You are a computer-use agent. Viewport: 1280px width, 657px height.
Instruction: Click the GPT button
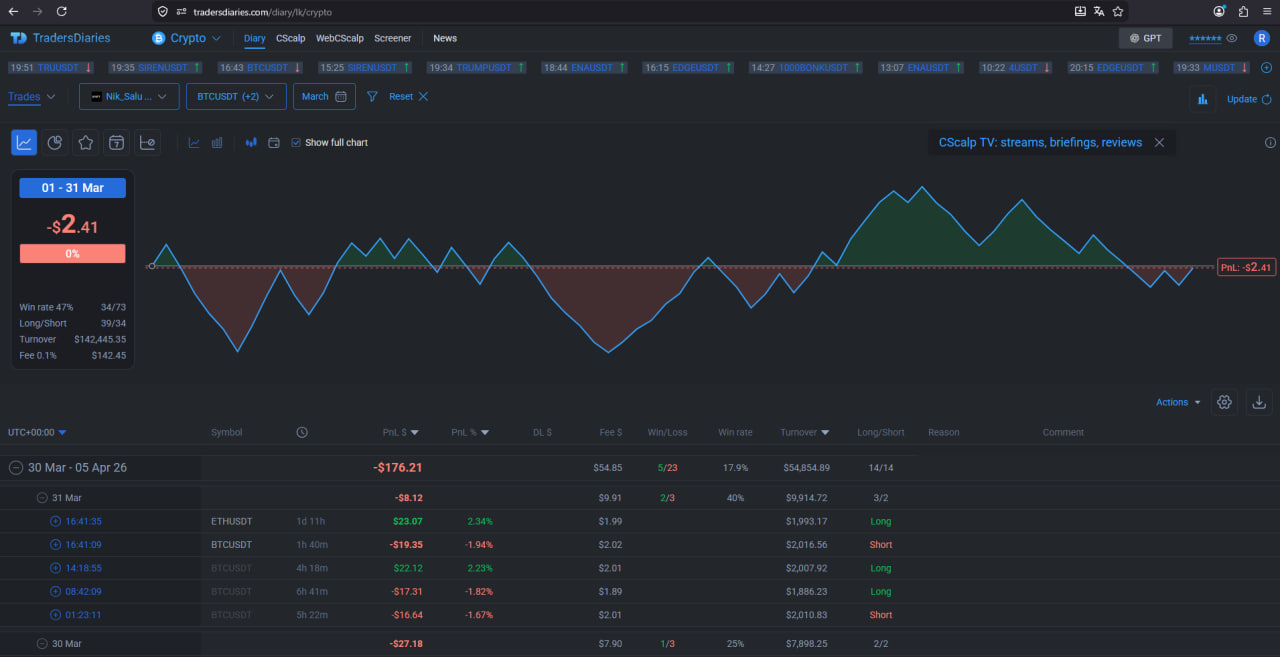(1145, 38)
